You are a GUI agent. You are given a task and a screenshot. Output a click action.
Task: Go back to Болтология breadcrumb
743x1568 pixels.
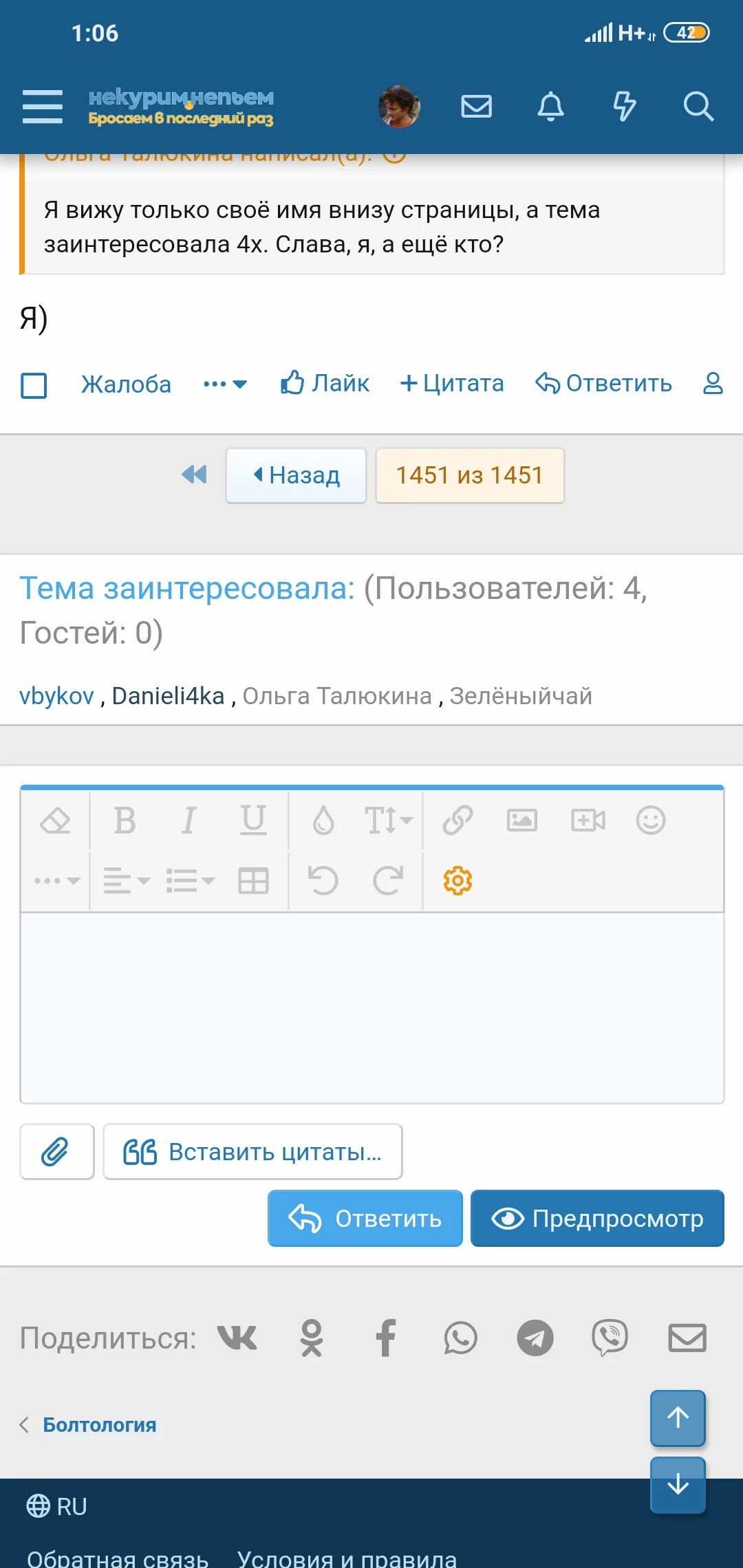[100, 1424]
